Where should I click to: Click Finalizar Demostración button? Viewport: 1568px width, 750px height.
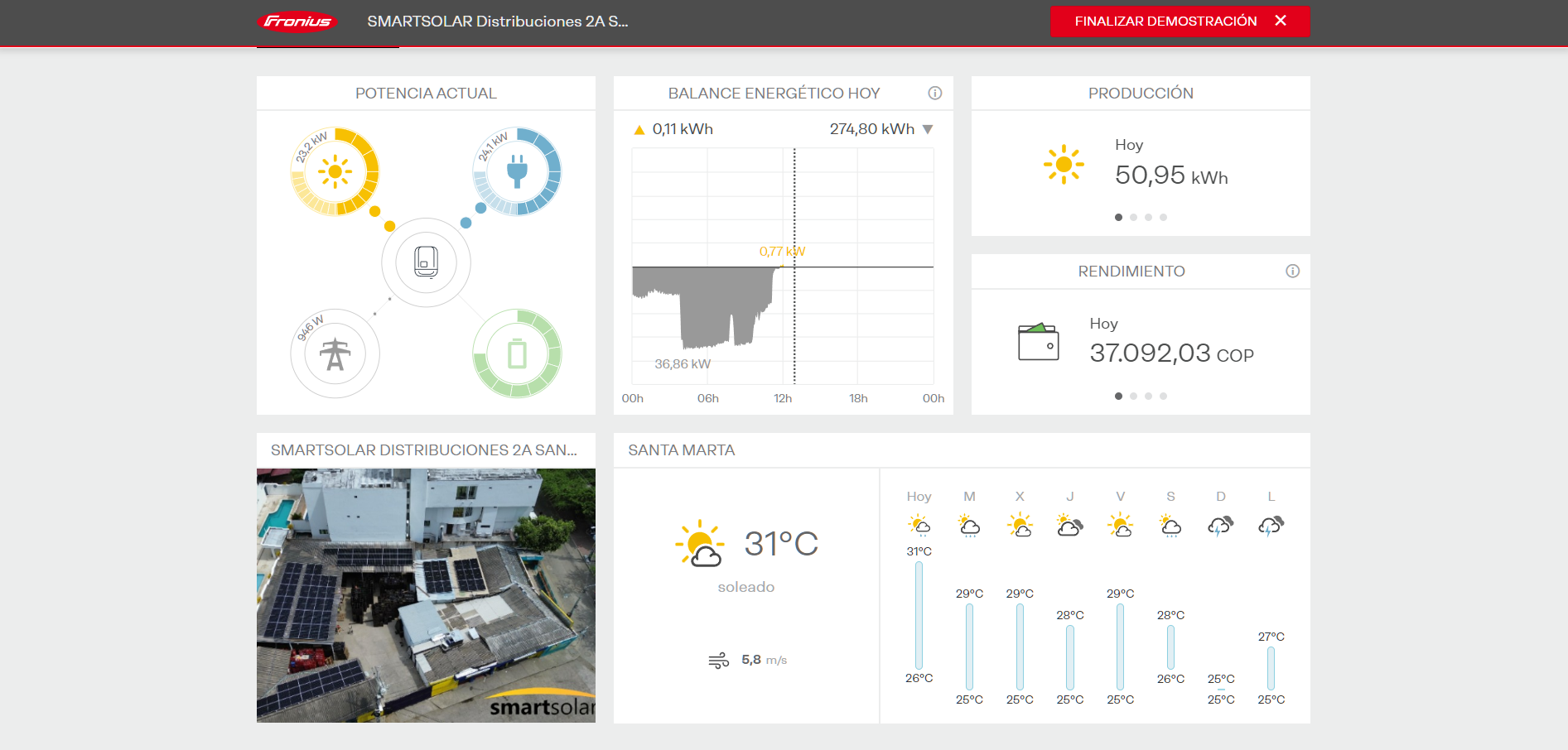click(1179, 22)
